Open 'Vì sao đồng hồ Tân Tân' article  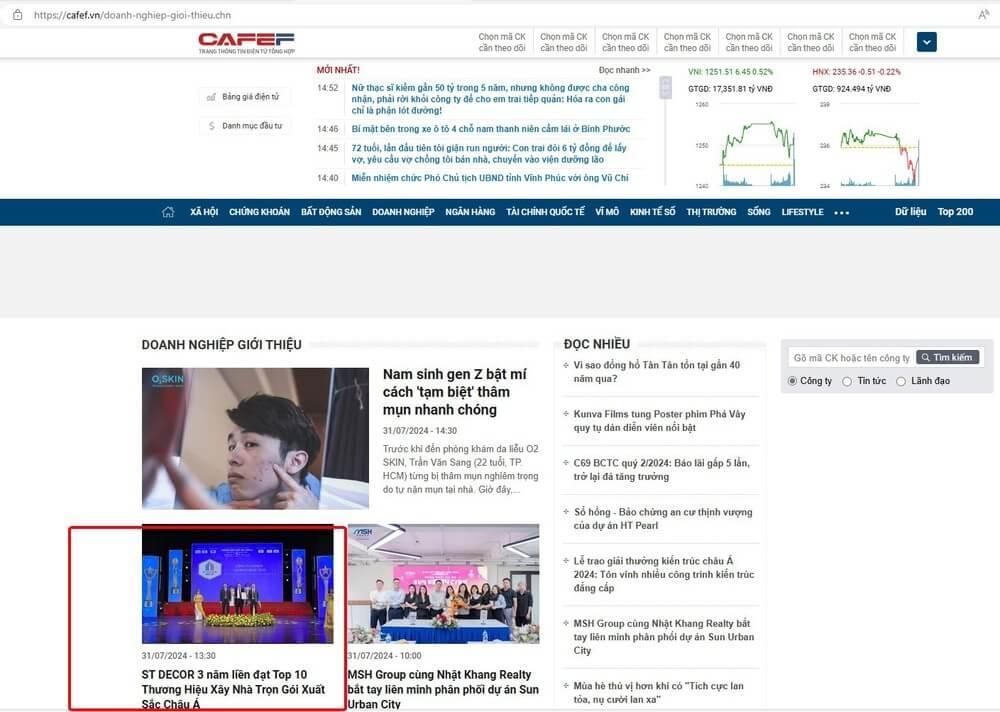point(656,372)
